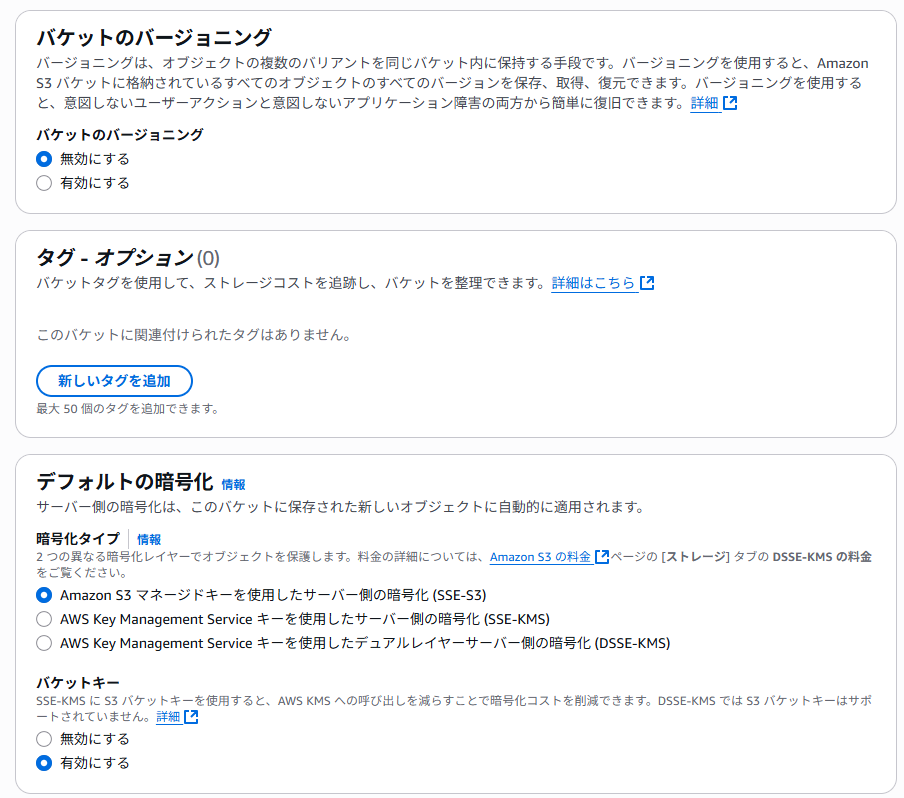This screenshot has height=798, width=904.
Task: Click external icon after Amazon S3 の料金
Action: (602, 557)
